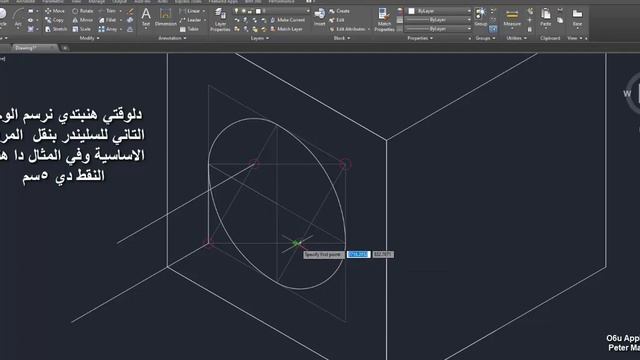
Task: Click the W face on ViewCube
Action: (x=627, y=93)
